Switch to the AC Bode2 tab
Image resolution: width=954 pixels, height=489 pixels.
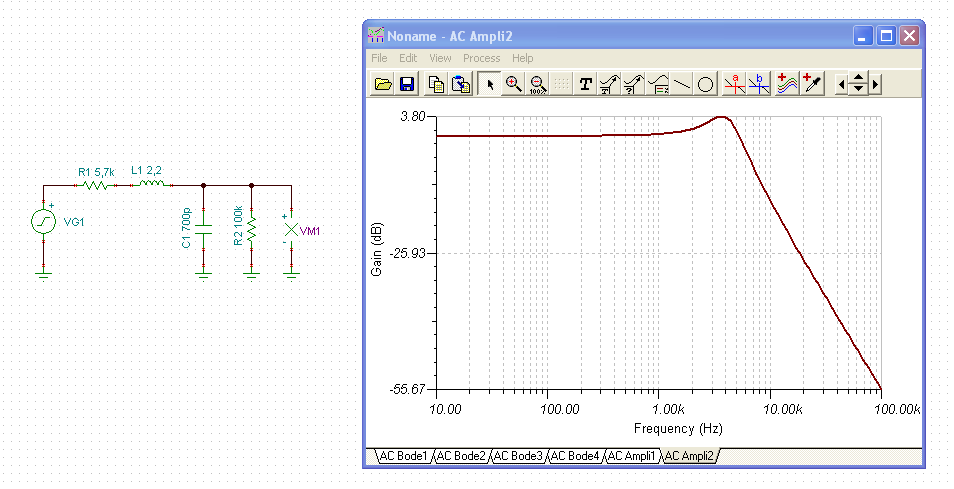click(x=461, y=456)
